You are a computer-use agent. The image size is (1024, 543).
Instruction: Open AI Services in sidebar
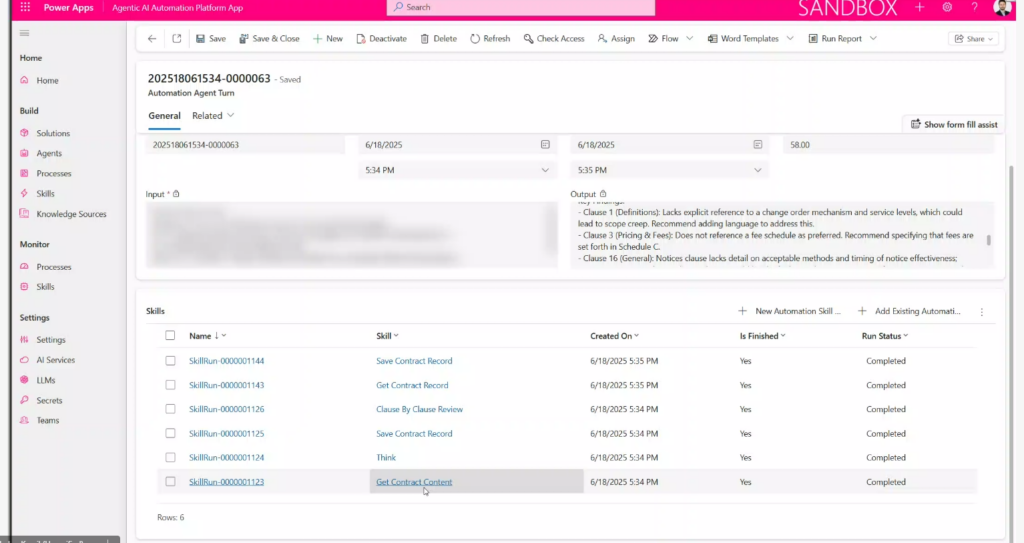coord(56,360)
